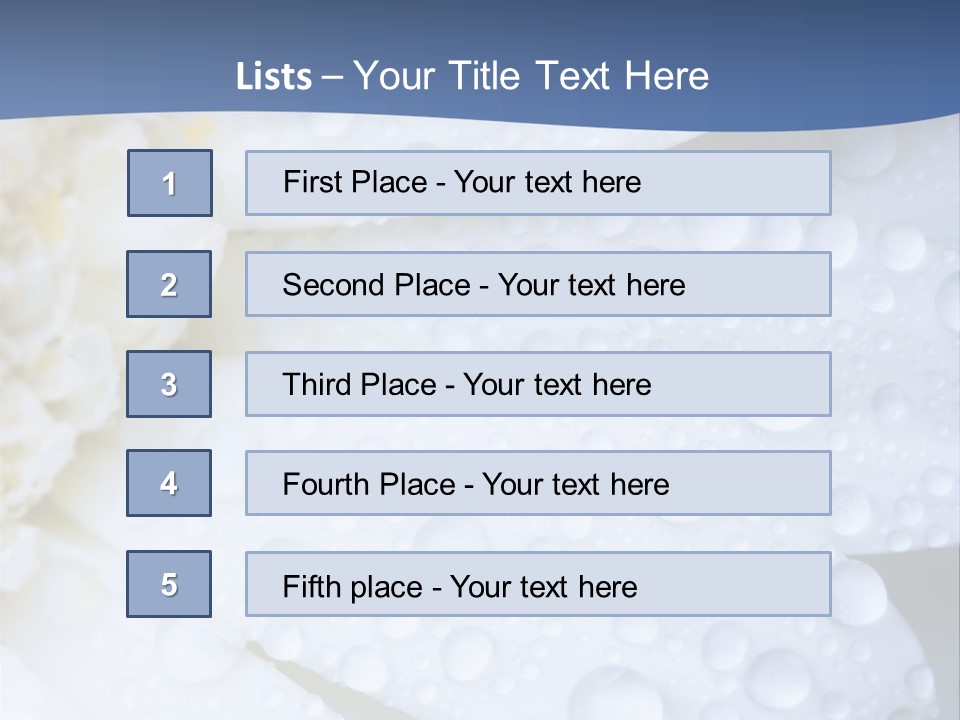The image size is (960, 720).
Task: Click the word 'Third' in list
Action: 316,385
